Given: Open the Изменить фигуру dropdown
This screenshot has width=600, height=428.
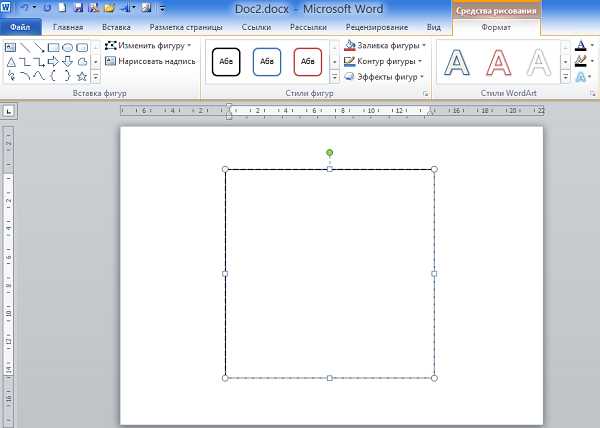Looking at the screenshot, I should 148,46.
